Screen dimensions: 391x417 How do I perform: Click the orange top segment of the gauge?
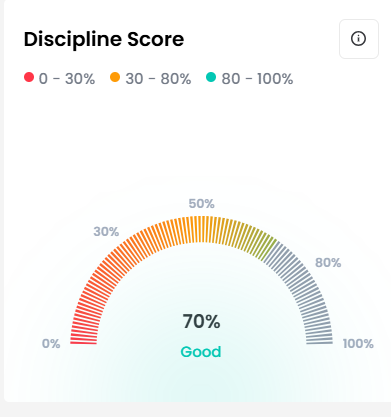click(x=201, y=229)
